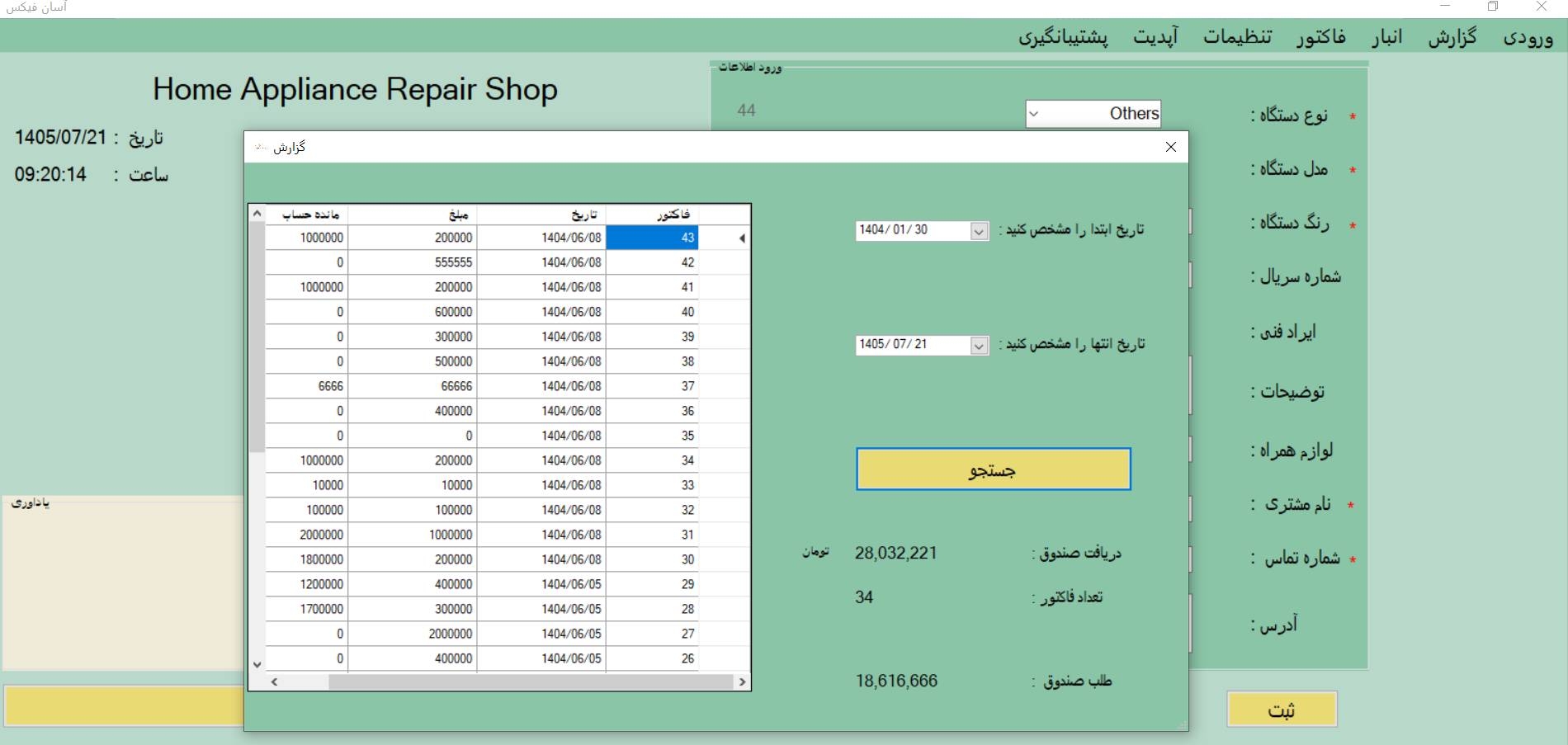Screen dimensions: 1568x745
Task: Select invoice number 37 cell
Action: [653, 386]
